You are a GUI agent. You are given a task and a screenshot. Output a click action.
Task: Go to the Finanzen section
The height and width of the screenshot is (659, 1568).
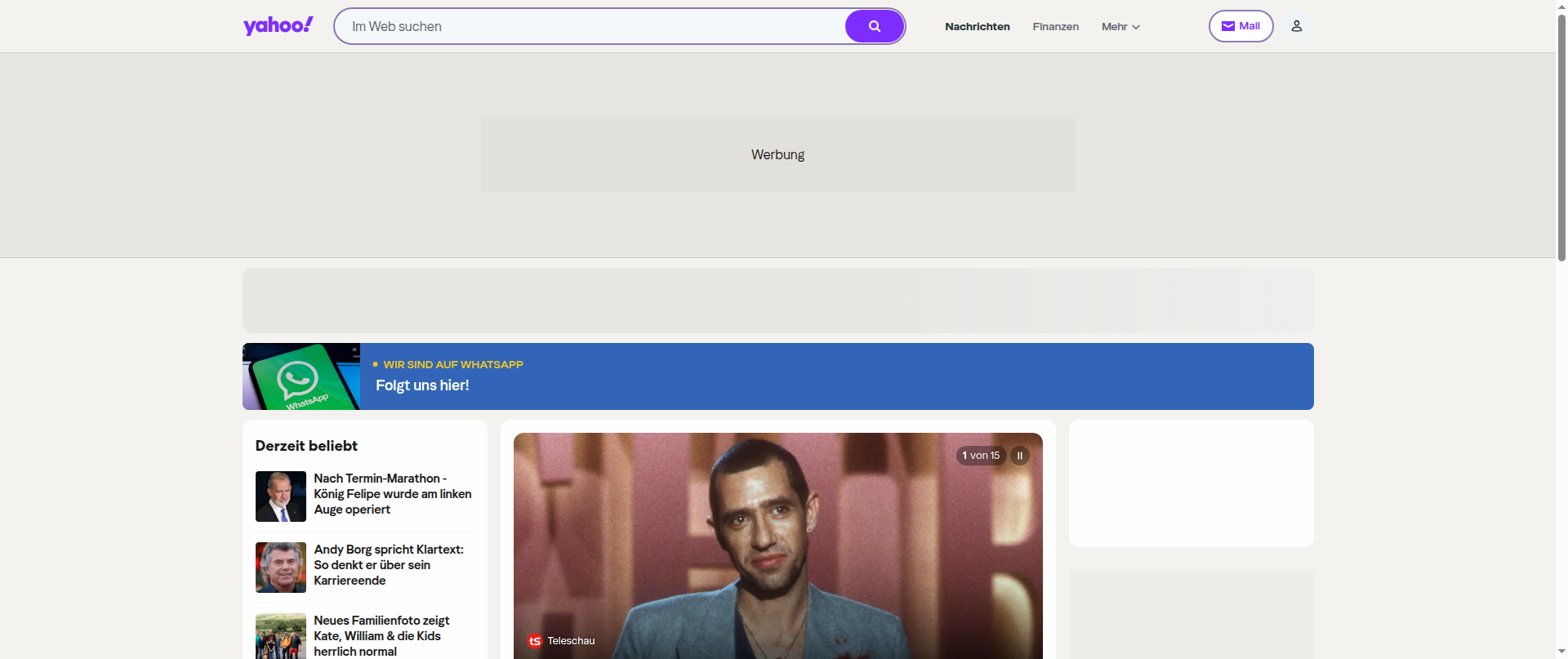tap(1055, 27)
